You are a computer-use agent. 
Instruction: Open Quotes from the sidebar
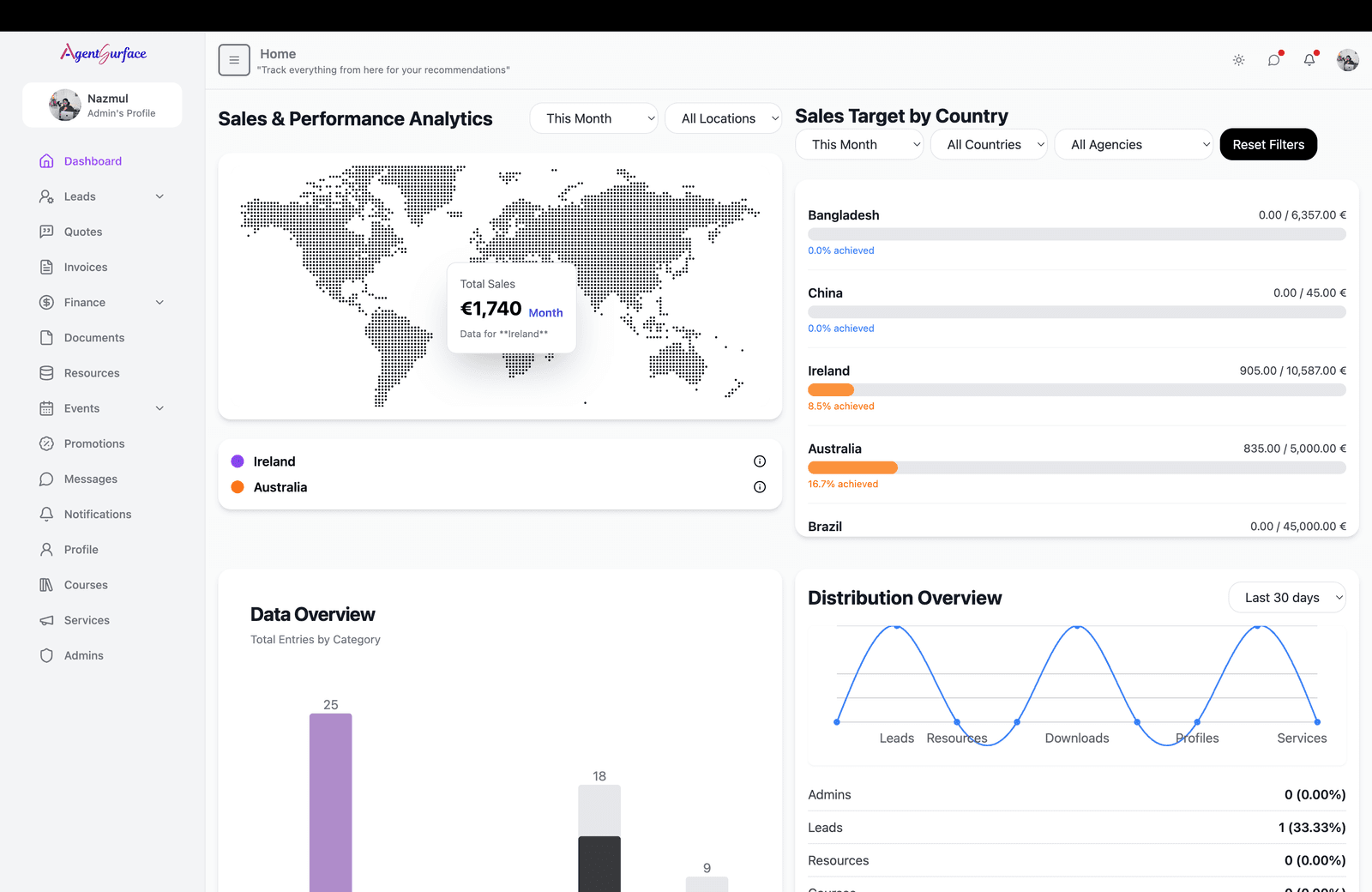(83, 232)
